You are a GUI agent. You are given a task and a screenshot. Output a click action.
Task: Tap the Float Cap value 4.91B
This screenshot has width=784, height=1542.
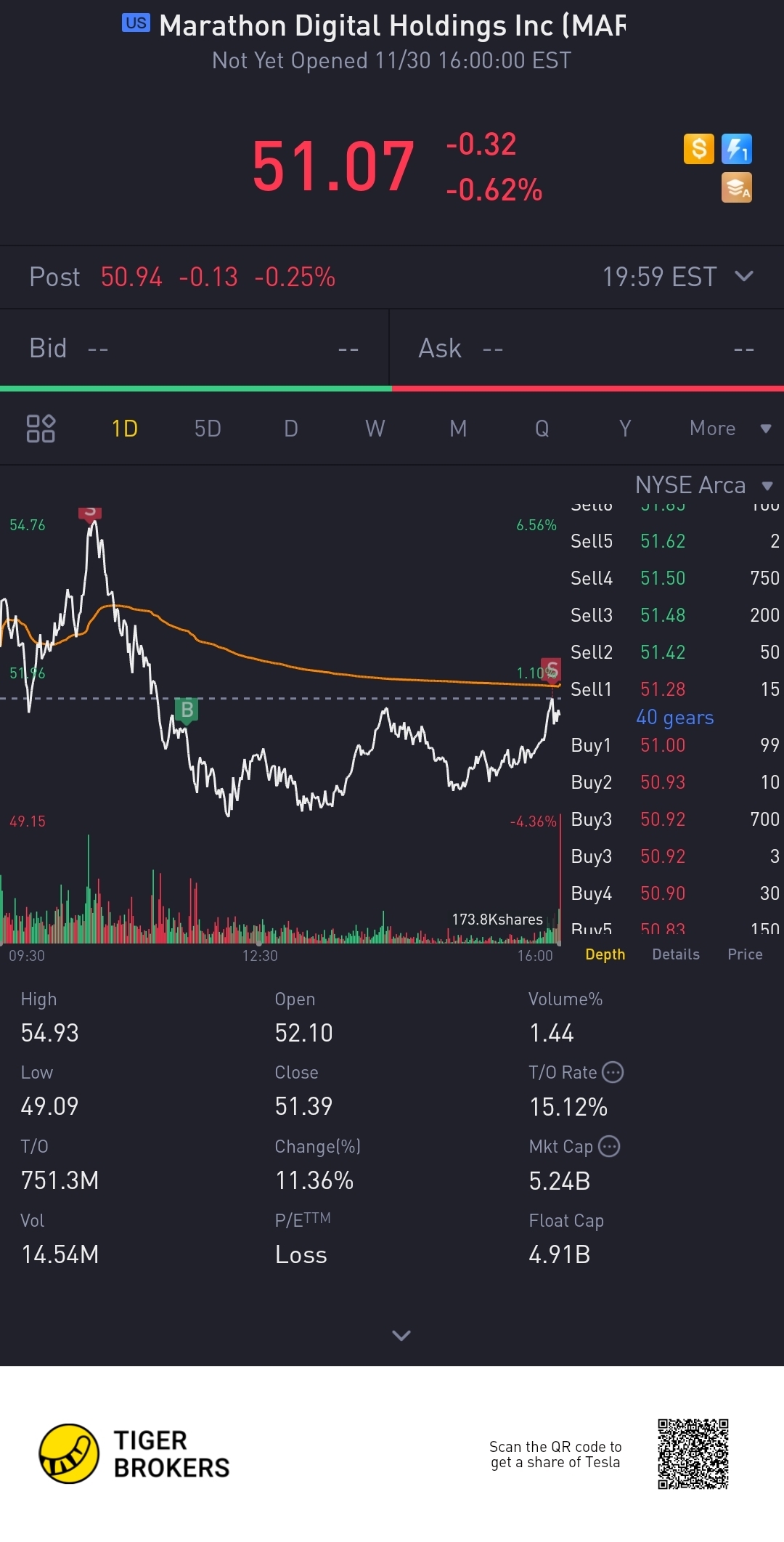point(560,1254)
